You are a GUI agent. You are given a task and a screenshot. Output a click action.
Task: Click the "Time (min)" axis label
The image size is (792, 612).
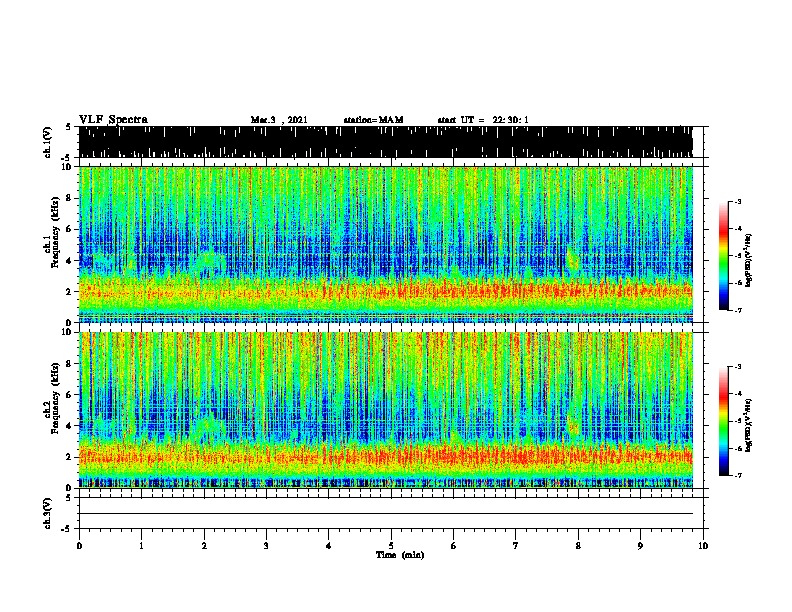tap(400, 555)
